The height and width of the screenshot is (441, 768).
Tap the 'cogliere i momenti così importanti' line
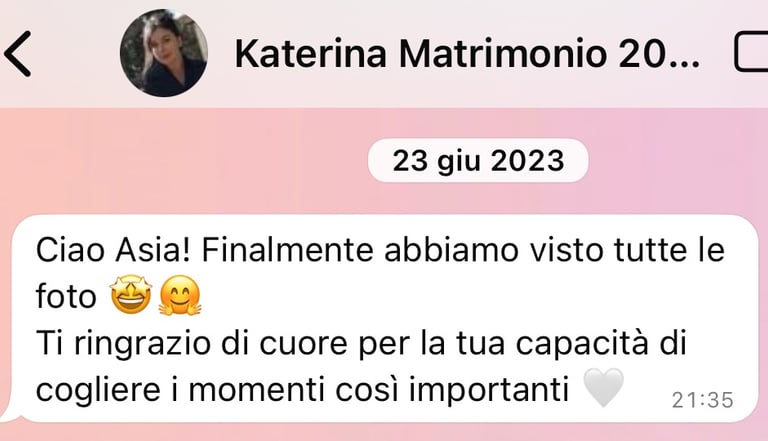(302, 390)
